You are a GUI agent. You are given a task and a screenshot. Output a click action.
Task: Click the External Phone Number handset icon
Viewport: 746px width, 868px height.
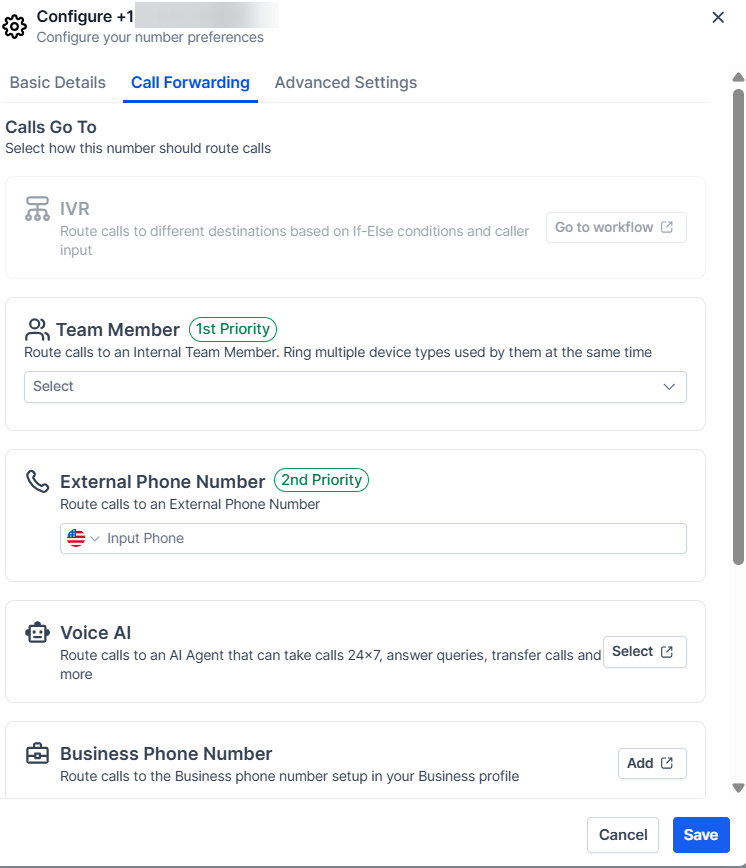[37, 481]
